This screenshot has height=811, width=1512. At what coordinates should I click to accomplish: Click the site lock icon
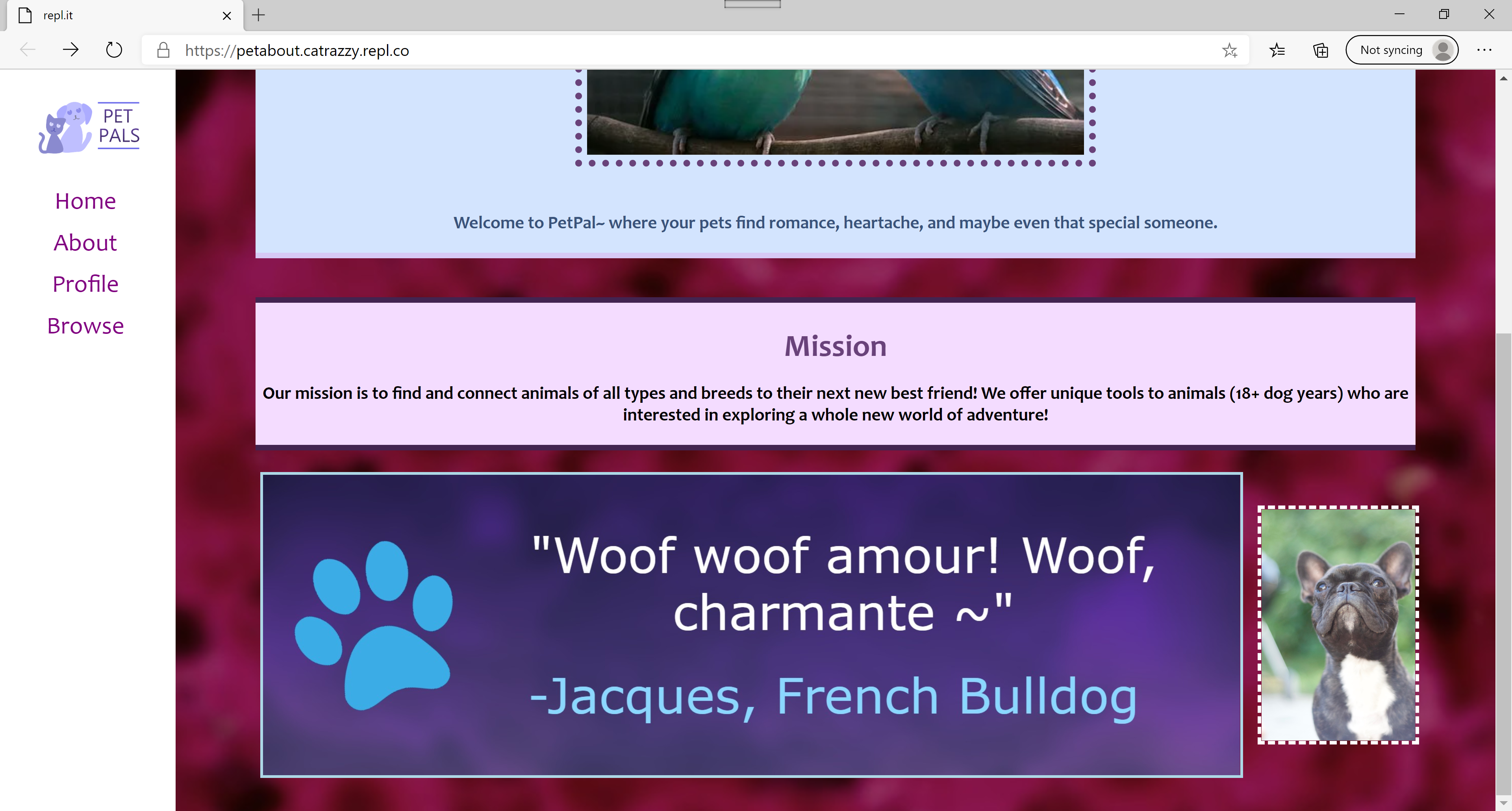coord(163,50)
